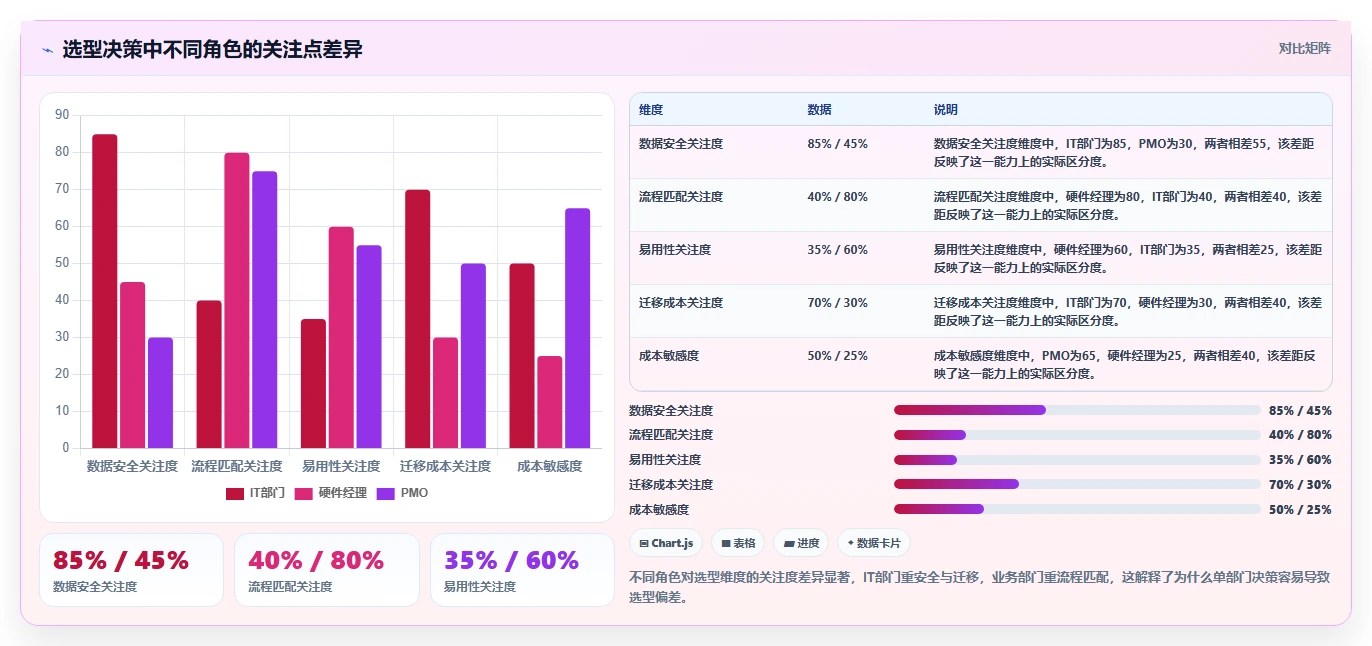Click x-axis label 流程匹配关注度
Viewport: 1372px width, 646px height.
pos(237,466)
